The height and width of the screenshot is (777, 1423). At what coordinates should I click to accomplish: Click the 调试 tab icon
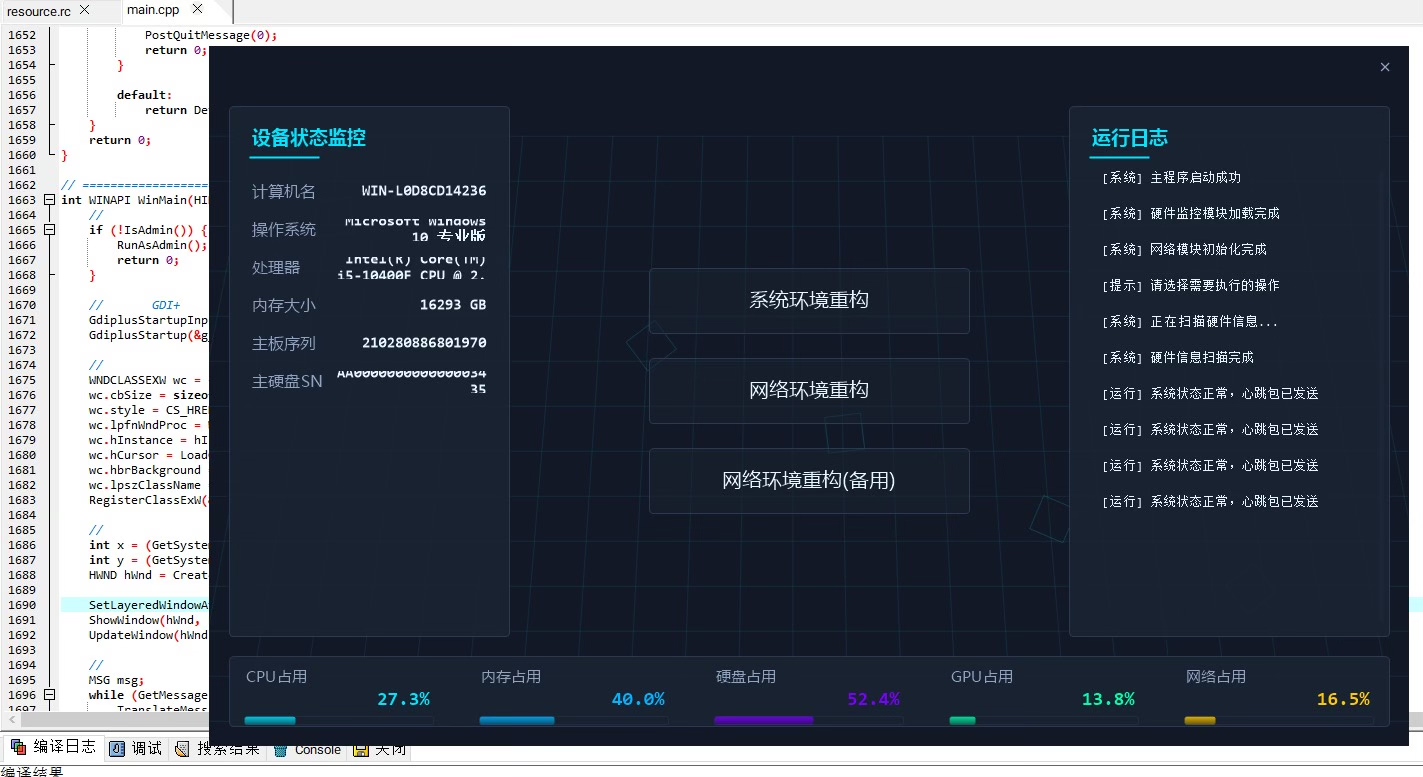(x=117, y=748)
